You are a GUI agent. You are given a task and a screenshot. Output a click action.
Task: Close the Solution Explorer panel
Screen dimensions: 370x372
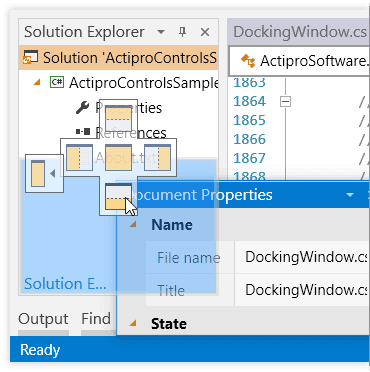(205, 32)
